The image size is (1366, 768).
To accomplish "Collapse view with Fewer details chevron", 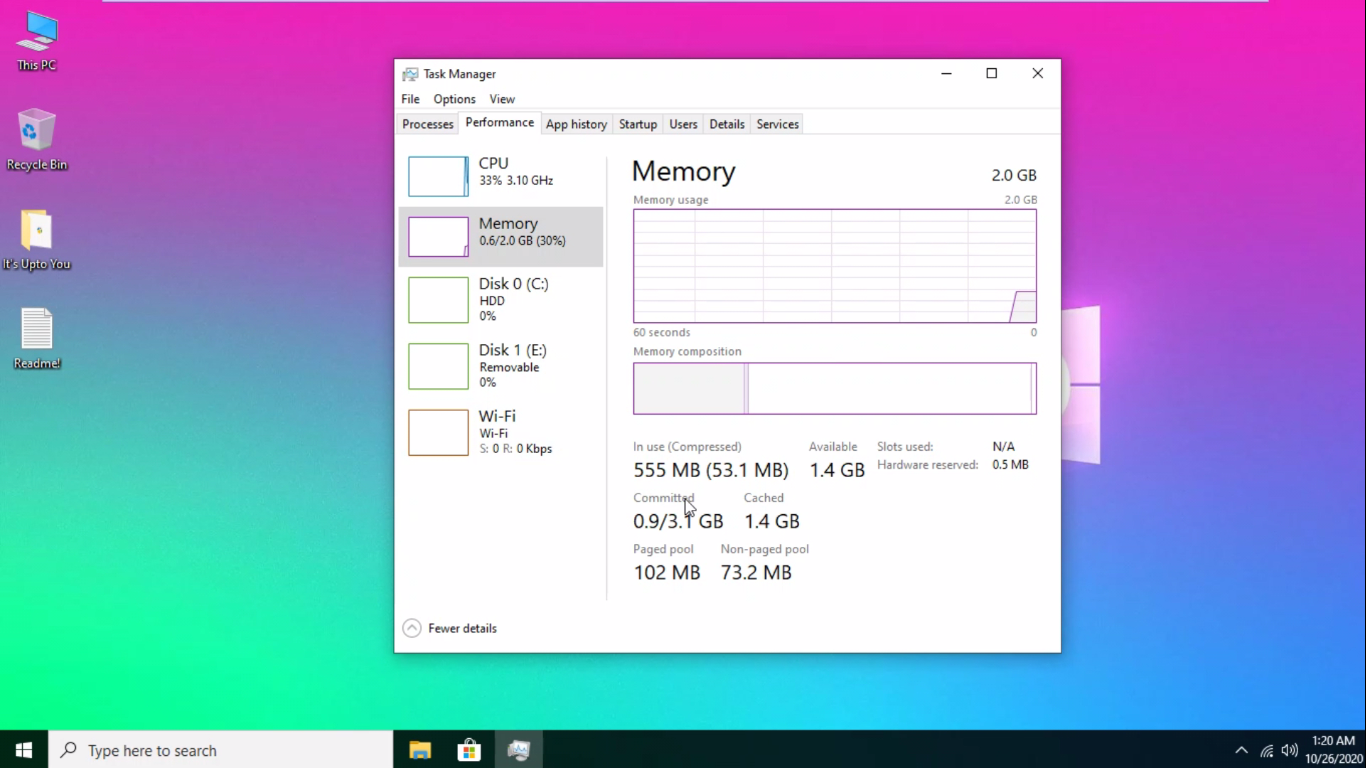I will click(412, 628).
